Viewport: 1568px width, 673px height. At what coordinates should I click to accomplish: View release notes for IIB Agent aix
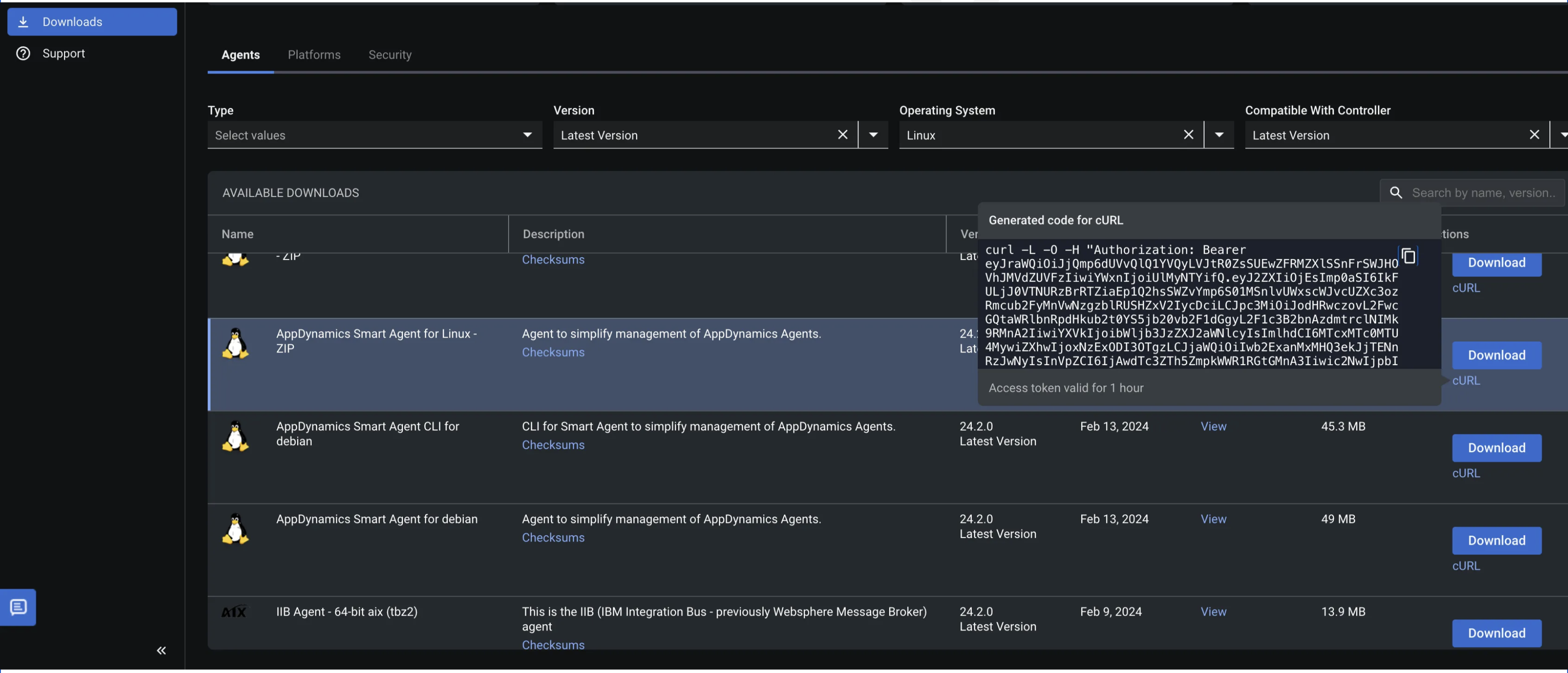point(1213,611)
